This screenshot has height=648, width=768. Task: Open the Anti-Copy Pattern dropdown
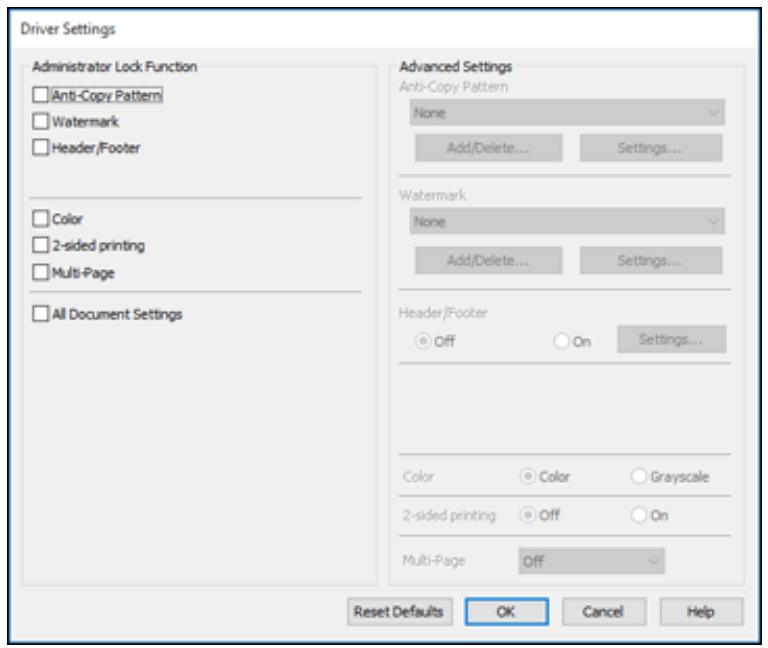tap(567, 113)
